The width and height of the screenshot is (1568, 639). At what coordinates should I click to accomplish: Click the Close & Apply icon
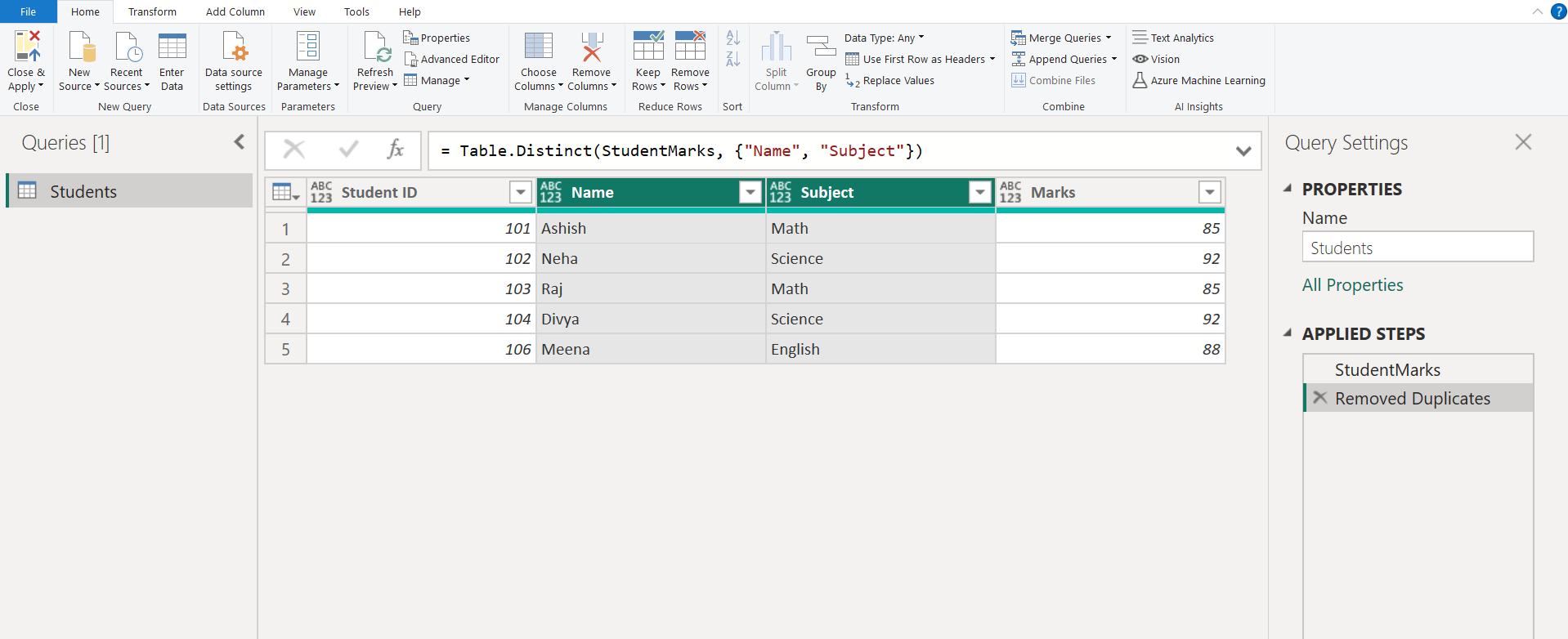(26, 47)
